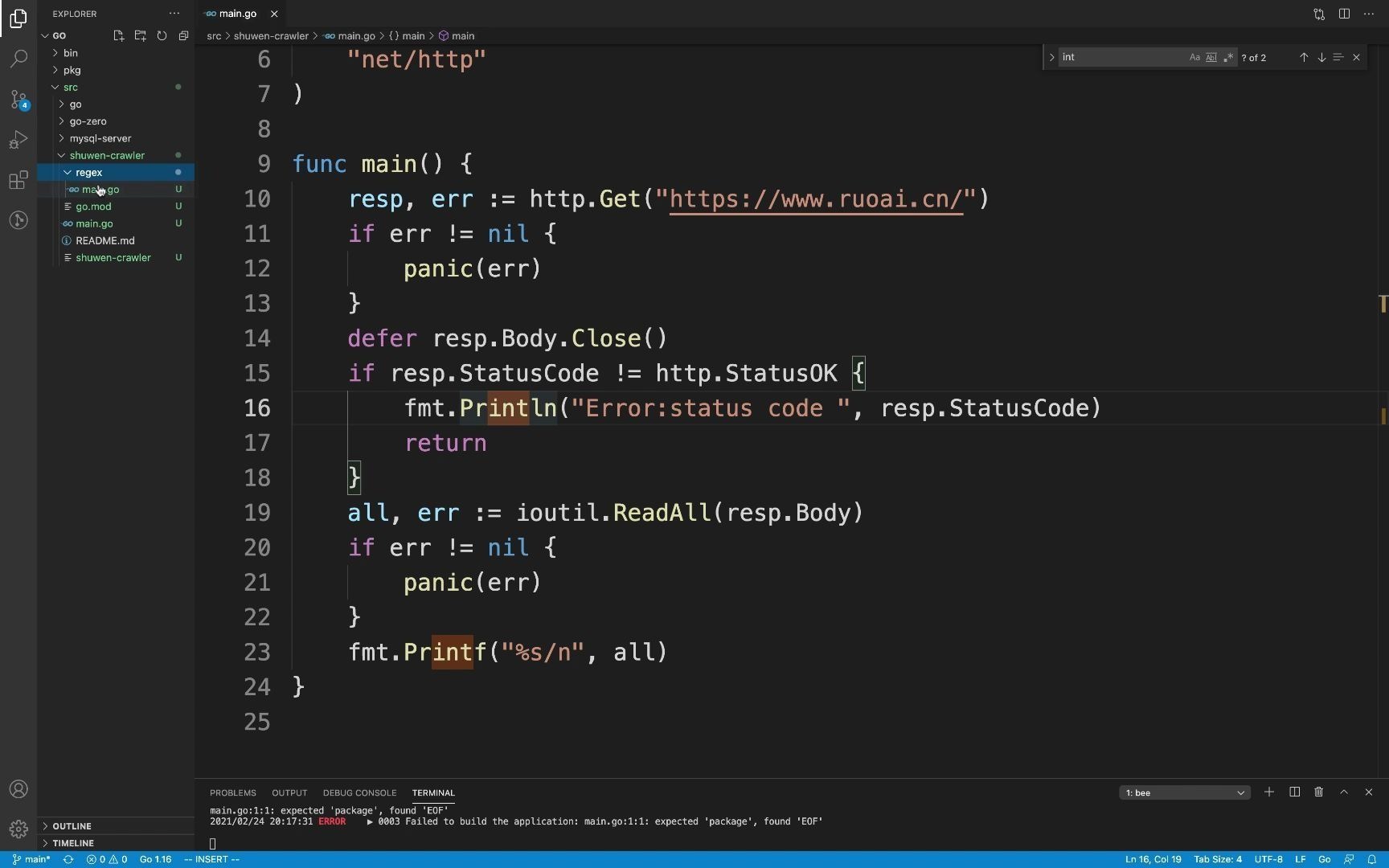This screenshot has height=868, width=1389.
Task: Open terminal selector dropdown '1: bee'
Action: (x=1185, y=792)
